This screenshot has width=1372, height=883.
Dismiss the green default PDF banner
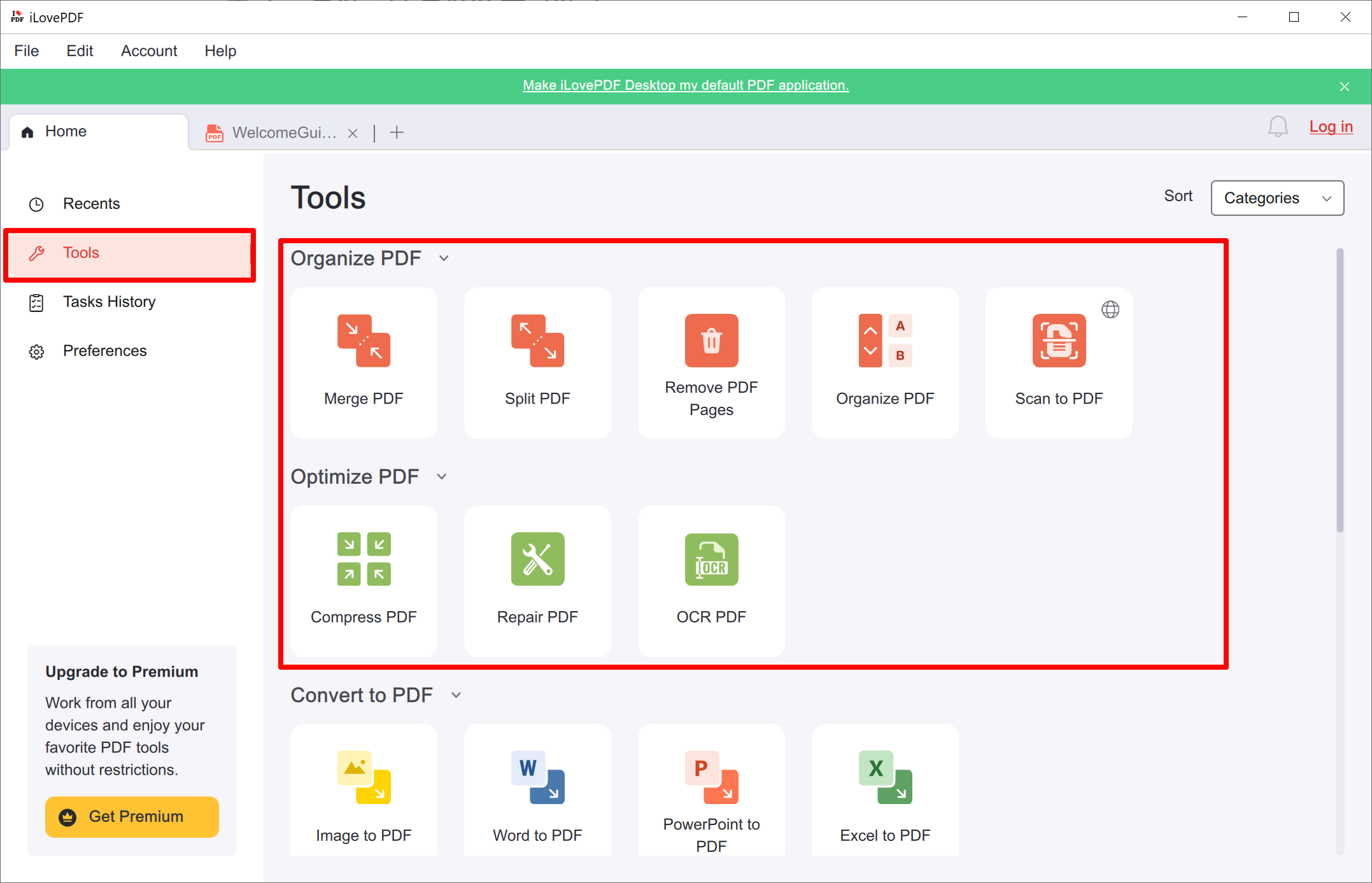(x=1344, y=86)
